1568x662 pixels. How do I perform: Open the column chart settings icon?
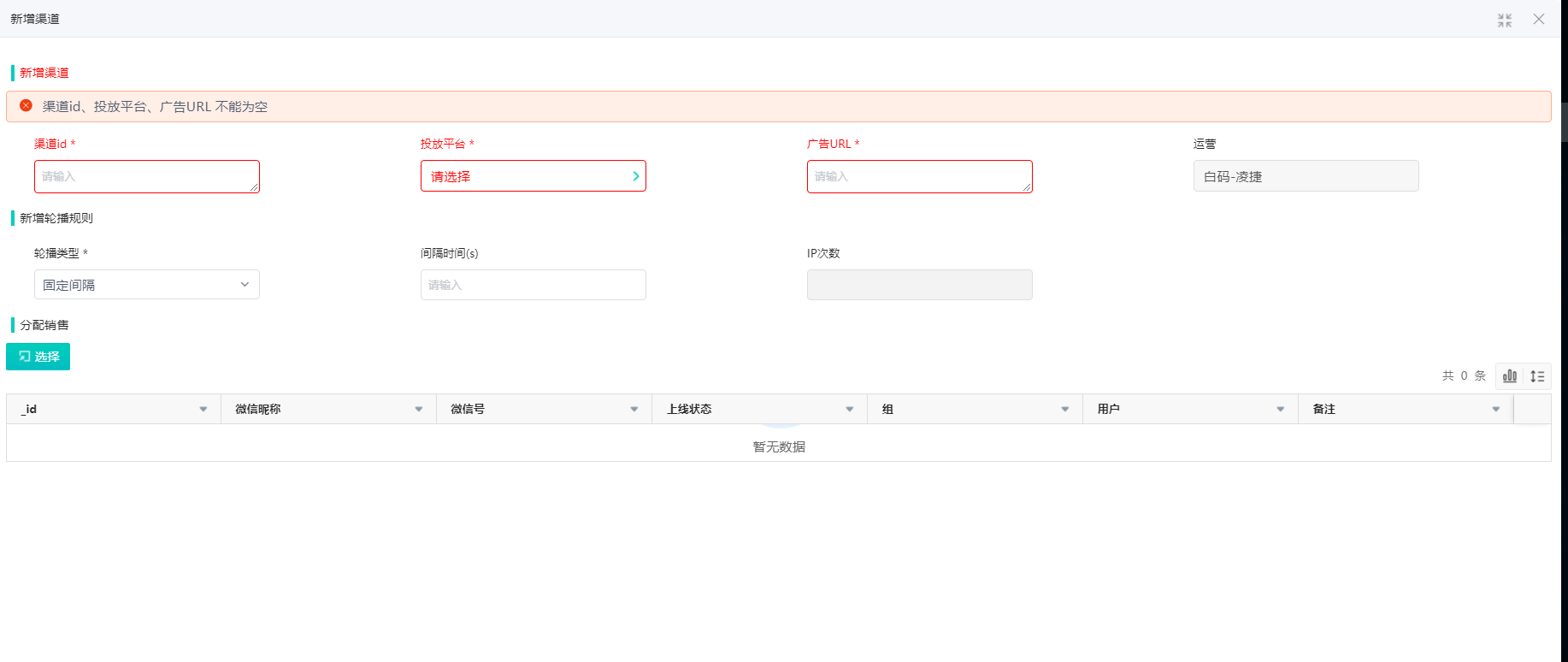[x=1510, y=375]
